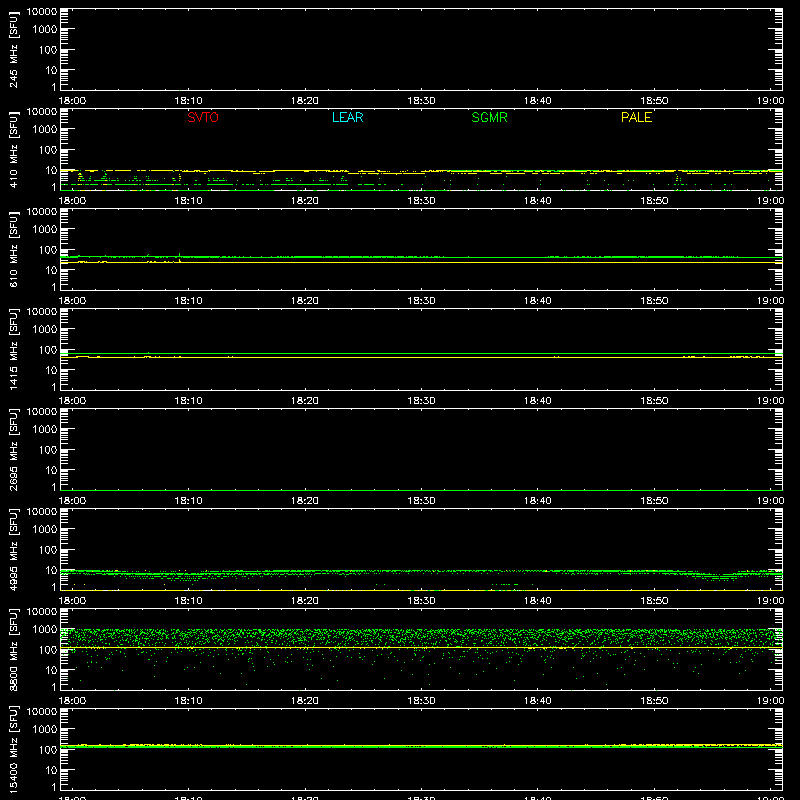Select the 245 MHz [SFU] axis title
Image resolution: width=800 pixels, height=800 pixels.
(13, 50)
